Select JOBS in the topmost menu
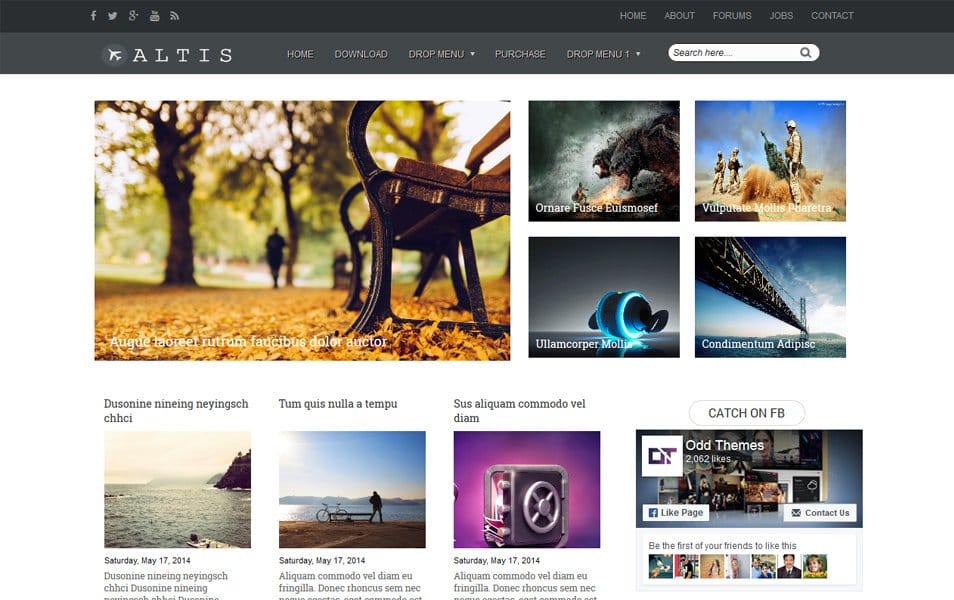This screenshot has width=954, height=600. (x=781, y=15)
